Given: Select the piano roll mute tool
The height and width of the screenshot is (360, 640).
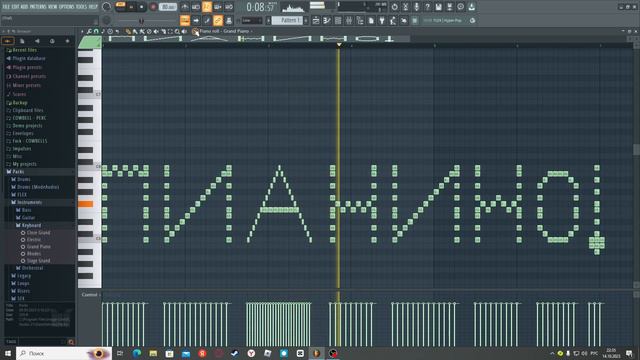Looking at the screenshot, I should click(x=156, y=31).
